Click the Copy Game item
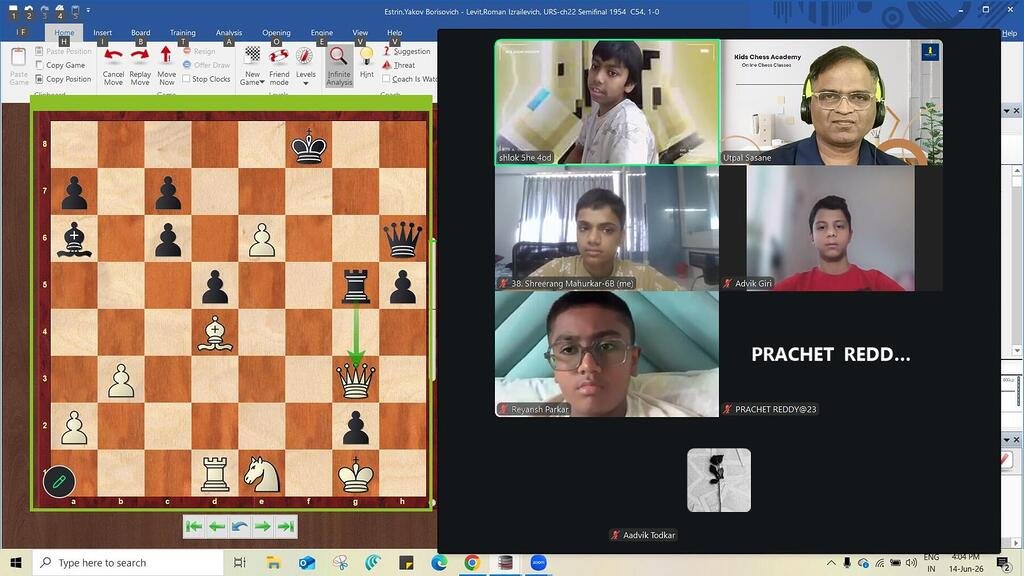 point(60,65)
